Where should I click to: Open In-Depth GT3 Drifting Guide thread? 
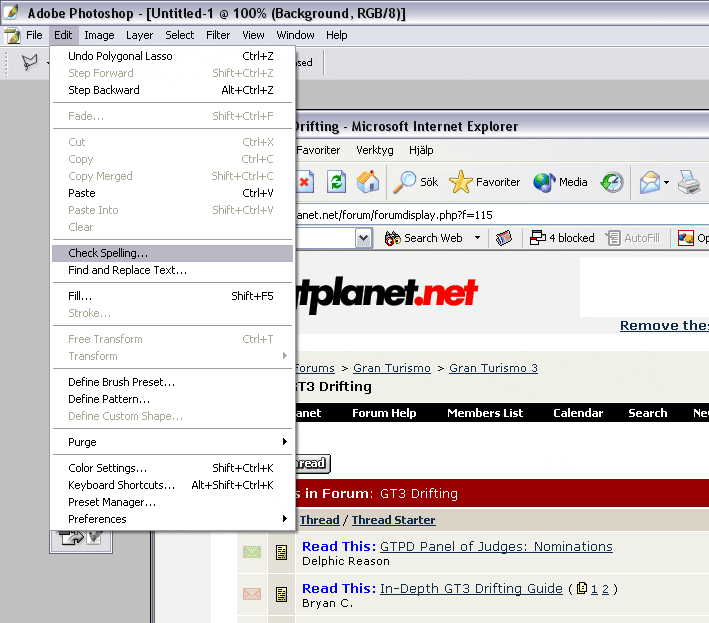(x=471, y=588)
